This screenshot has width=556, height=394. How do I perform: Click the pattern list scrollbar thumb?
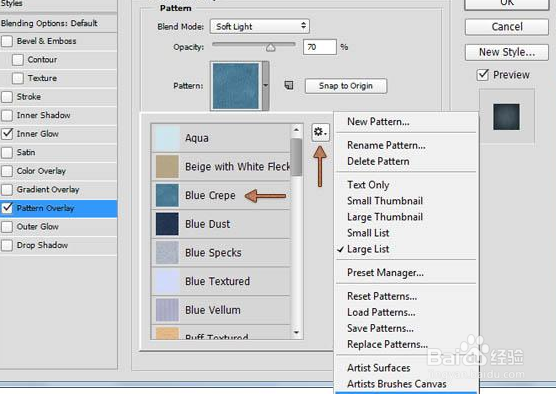click(296, 157)
